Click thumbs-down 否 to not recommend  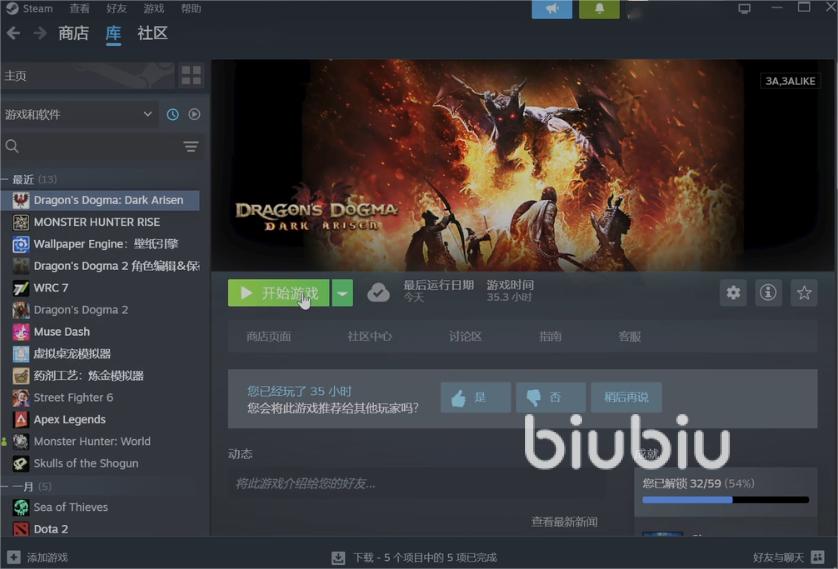click(x=550, y=398)
